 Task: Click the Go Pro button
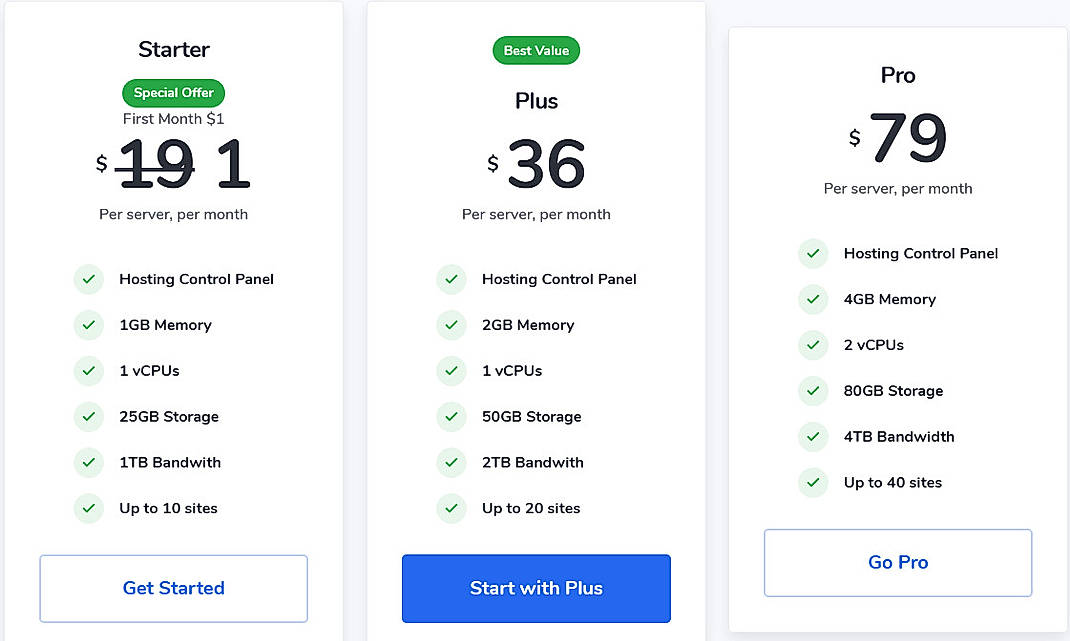point(897,562)
